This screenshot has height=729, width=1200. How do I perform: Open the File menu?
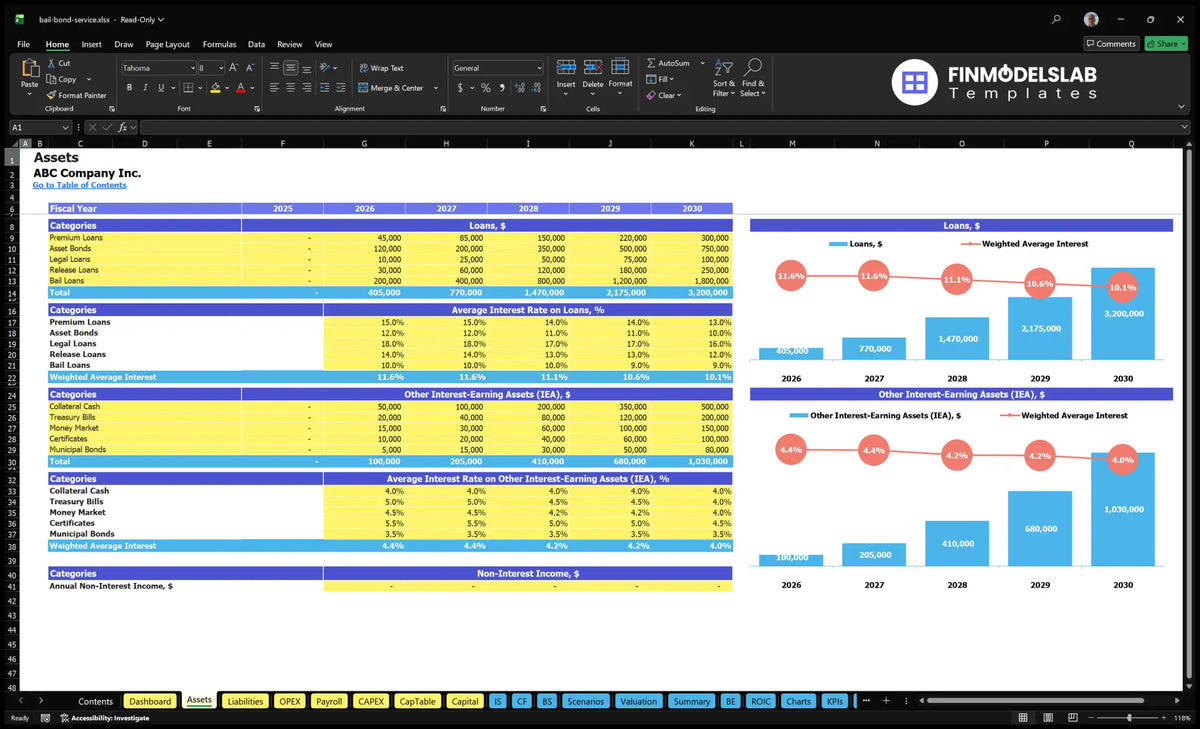pos(23,44)
